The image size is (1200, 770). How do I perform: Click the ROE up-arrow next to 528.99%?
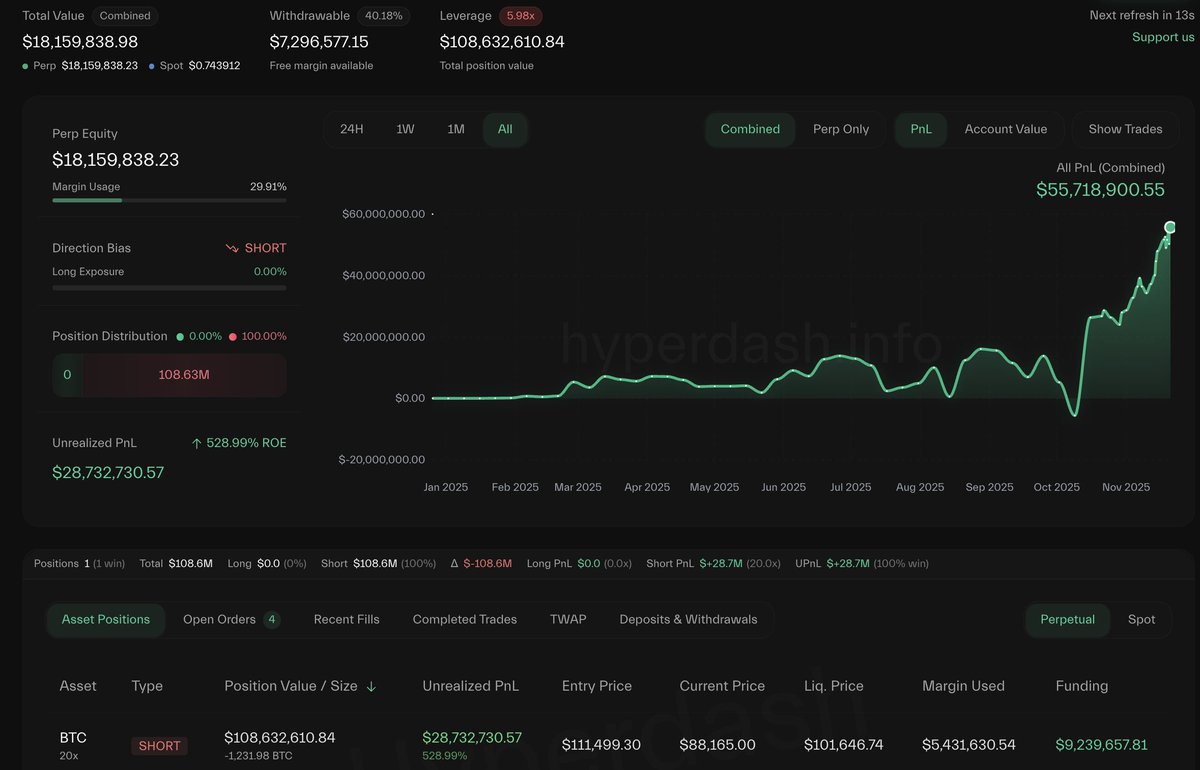(199, 443)
